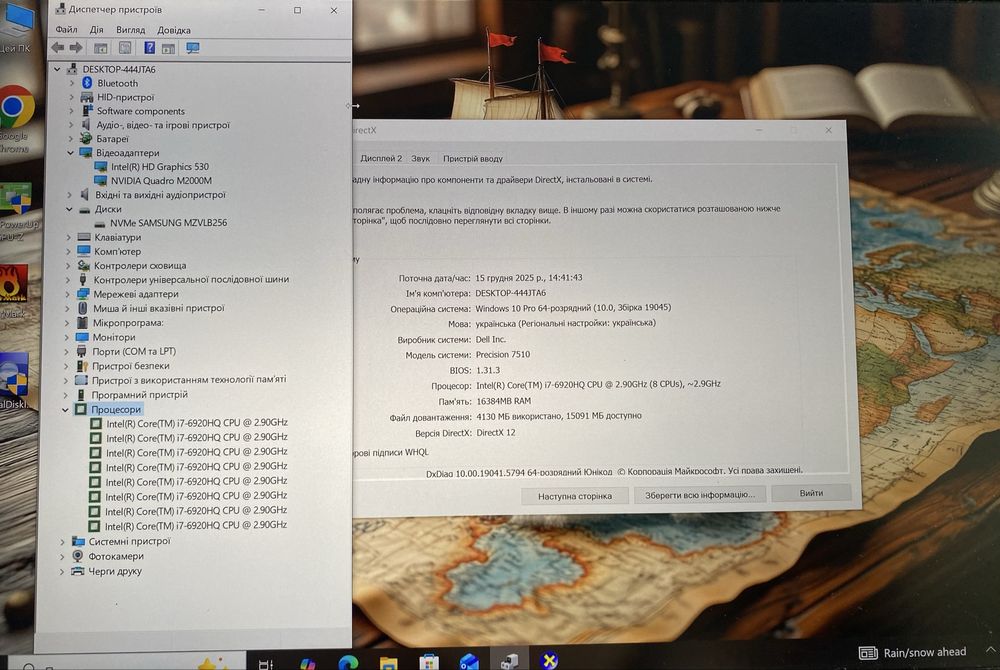The width and height of the screenshot is (1000, 670).
Task: Select the Комп'ютер tree item
Action: pos(117,251)
